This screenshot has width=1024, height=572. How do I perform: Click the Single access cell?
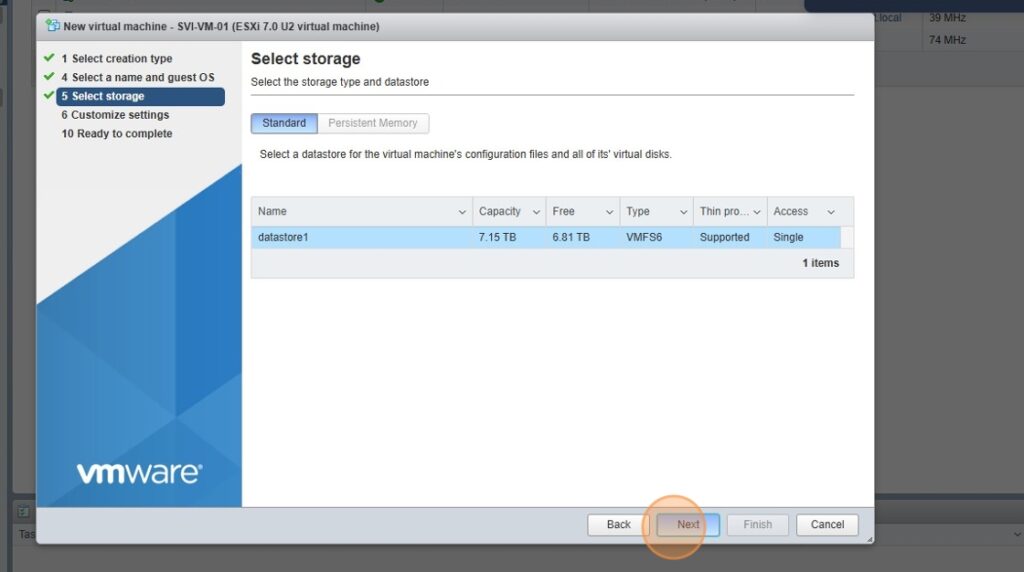[788, 237]
